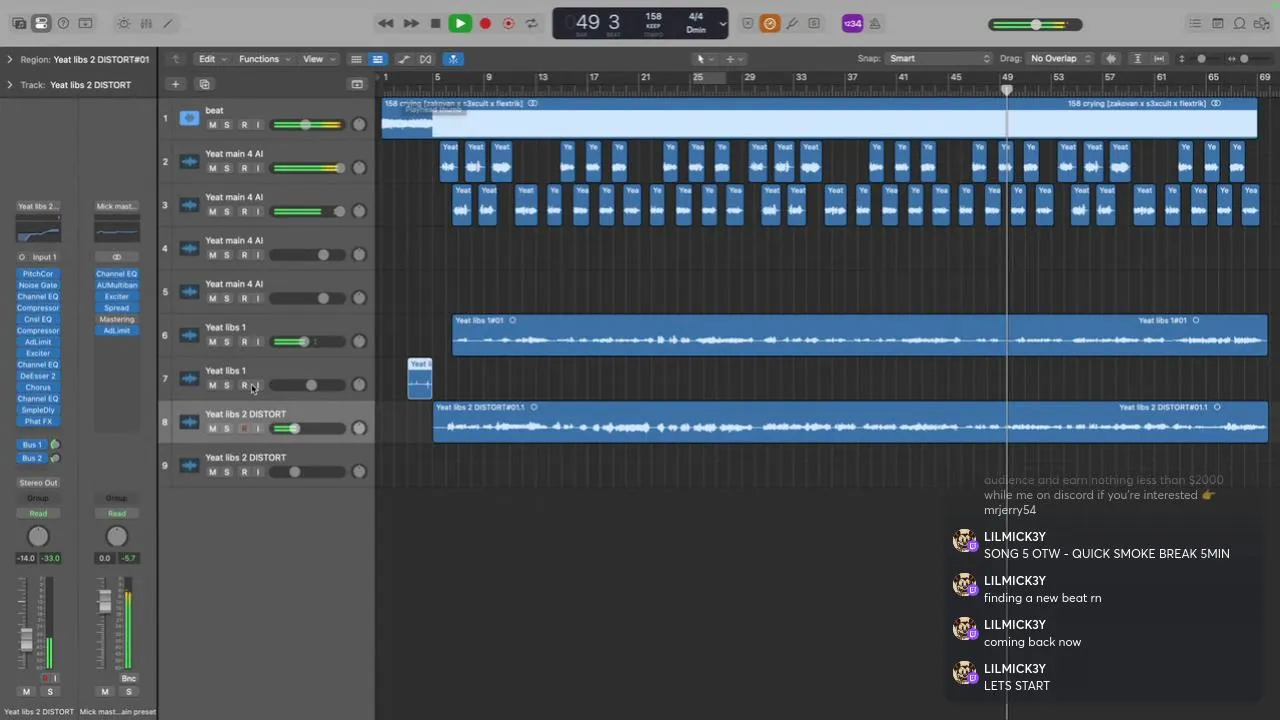This screenshot has height=720, width=1280.
Task: Open the Snap Smart dropdown
Action: 939,59
